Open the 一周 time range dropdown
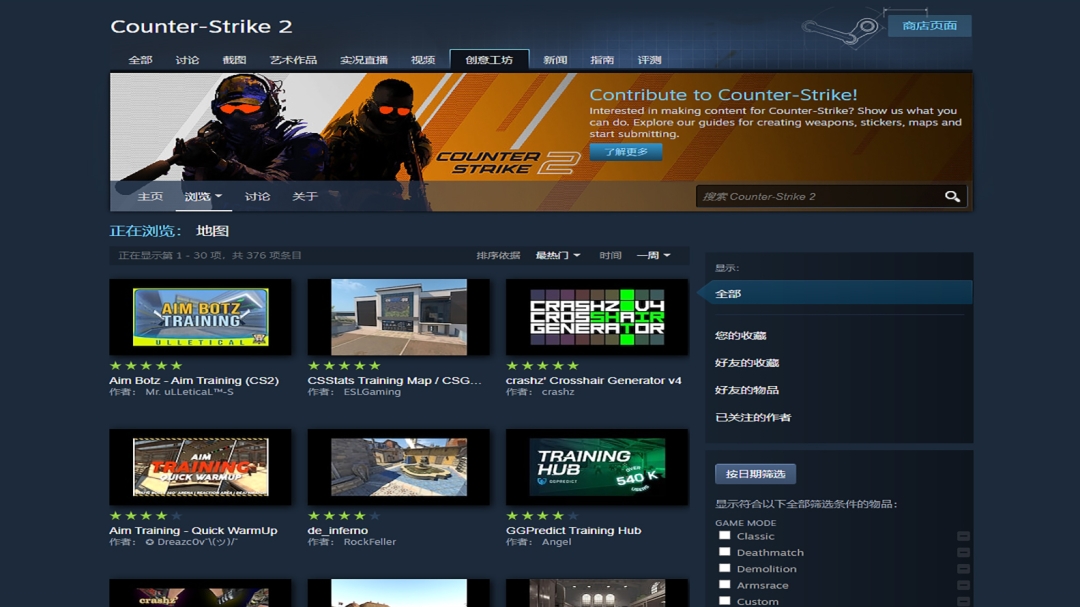The image size is (1080, 607). [654, 256]
